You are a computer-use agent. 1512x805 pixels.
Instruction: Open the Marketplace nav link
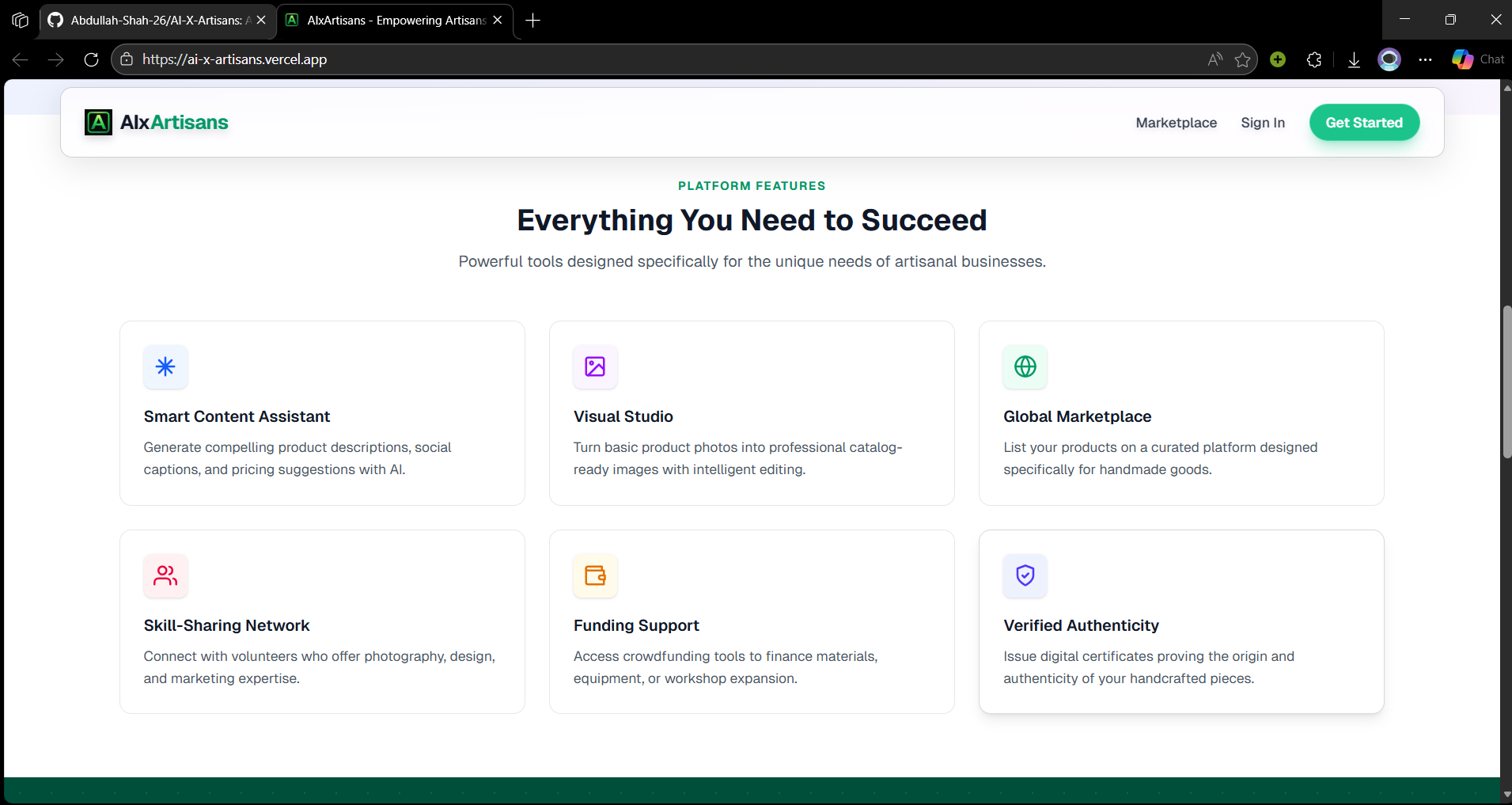[1177, 123]
